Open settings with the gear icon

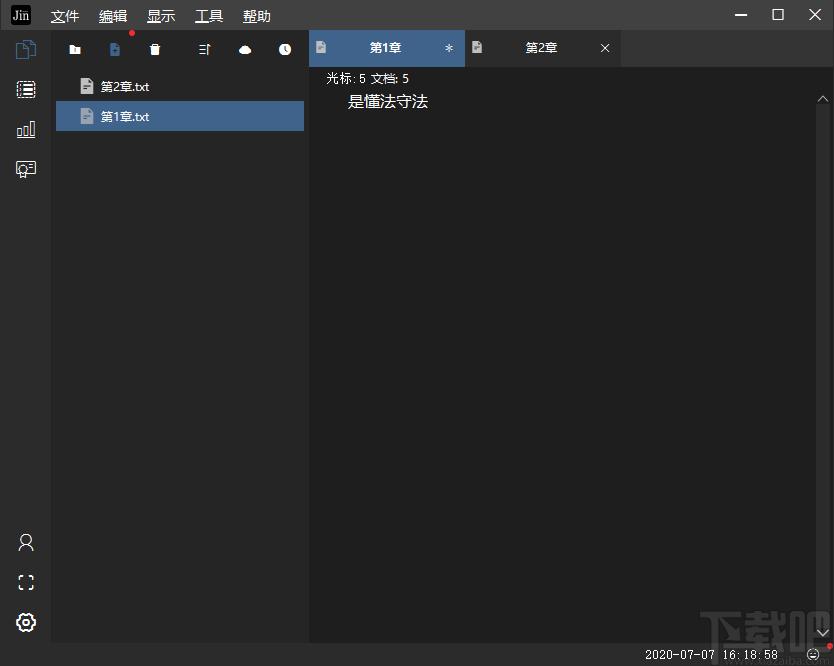(x=25, y=622)
